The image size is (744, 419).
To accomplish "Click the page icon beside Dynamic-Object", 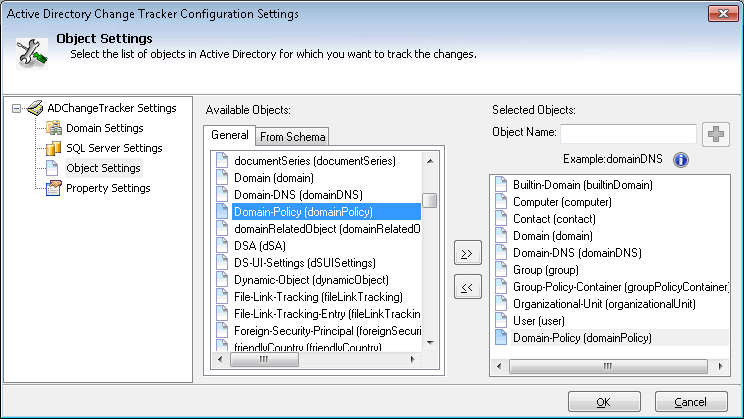I will point(222,279).
